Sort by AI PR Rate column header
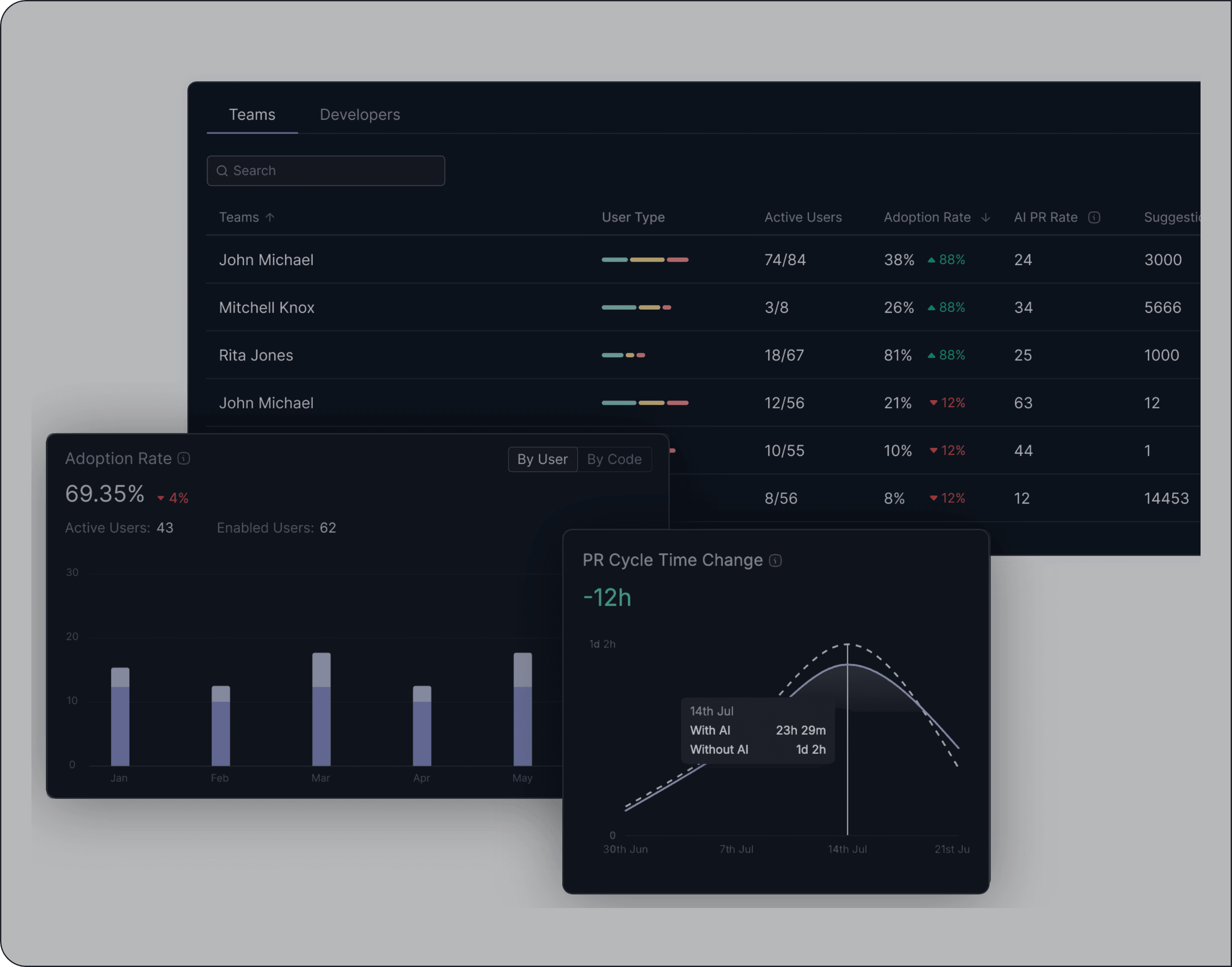The image size is (1232, 967). pyautogui.click(x=1045, y=218)
